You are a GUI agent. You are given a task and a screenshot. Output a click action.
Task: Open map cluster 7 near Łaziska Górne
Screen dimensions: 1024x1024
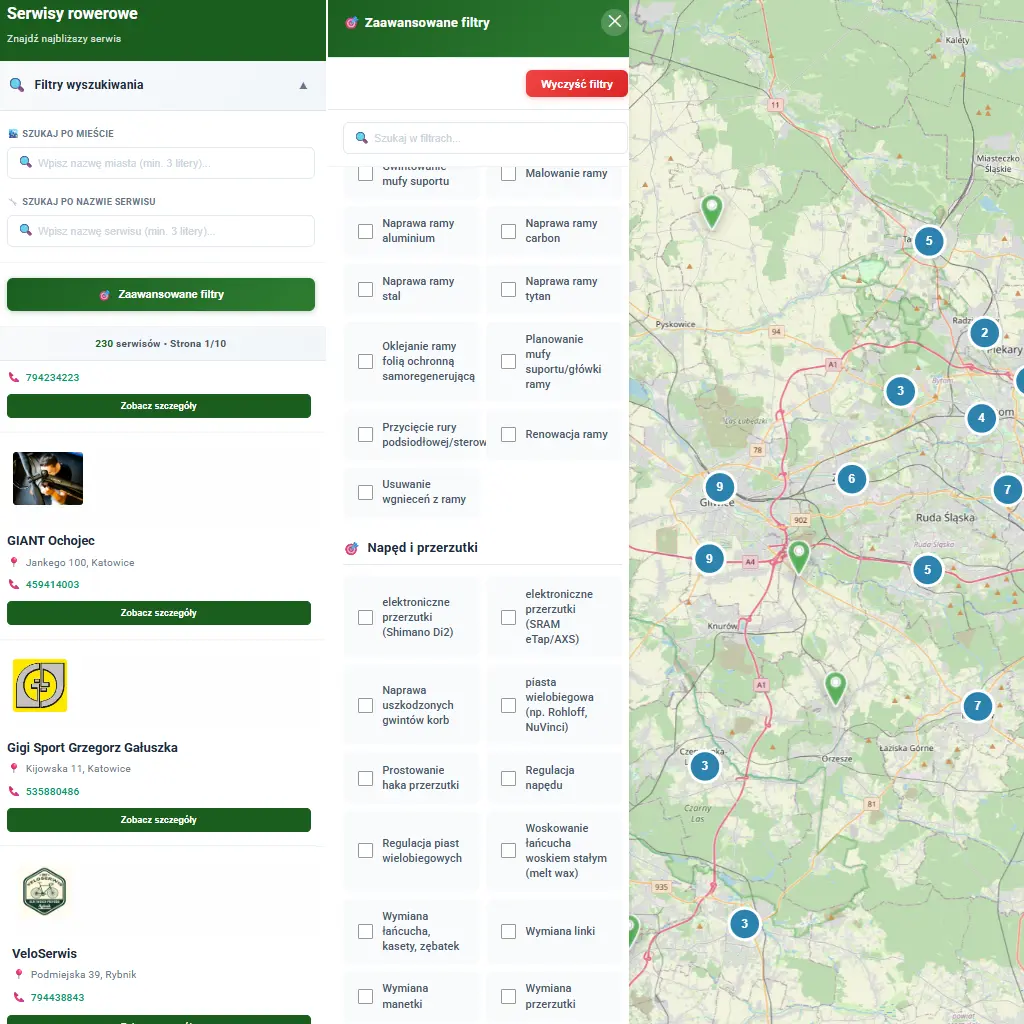(978, 705)
